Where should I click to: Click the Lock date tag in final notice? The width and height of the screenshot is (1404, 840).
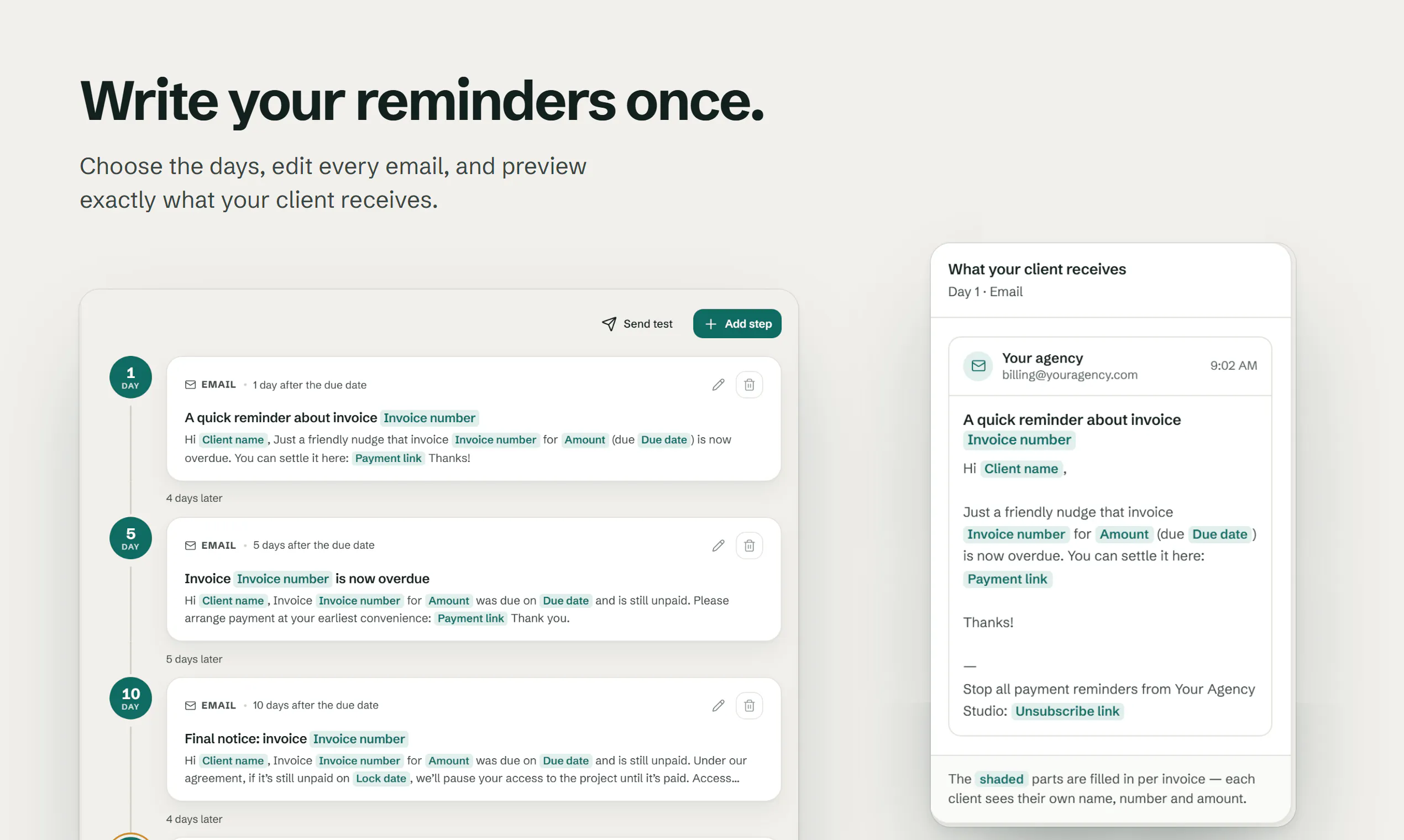click(381, 778)
